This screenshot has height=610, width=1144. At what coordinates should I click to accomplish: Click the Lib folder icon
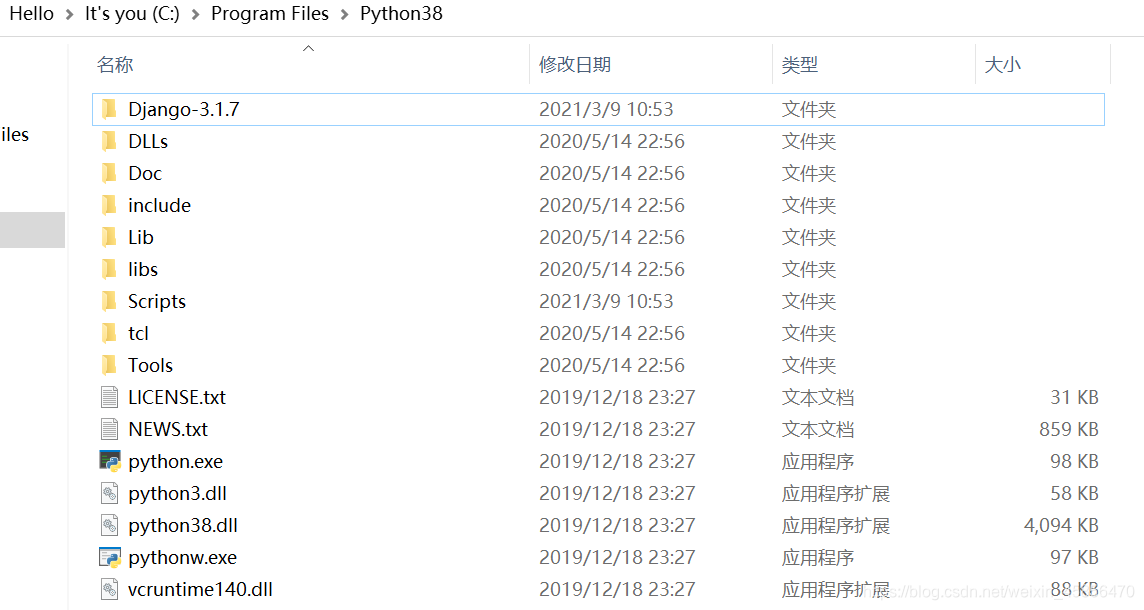click(x=109, y=237)
